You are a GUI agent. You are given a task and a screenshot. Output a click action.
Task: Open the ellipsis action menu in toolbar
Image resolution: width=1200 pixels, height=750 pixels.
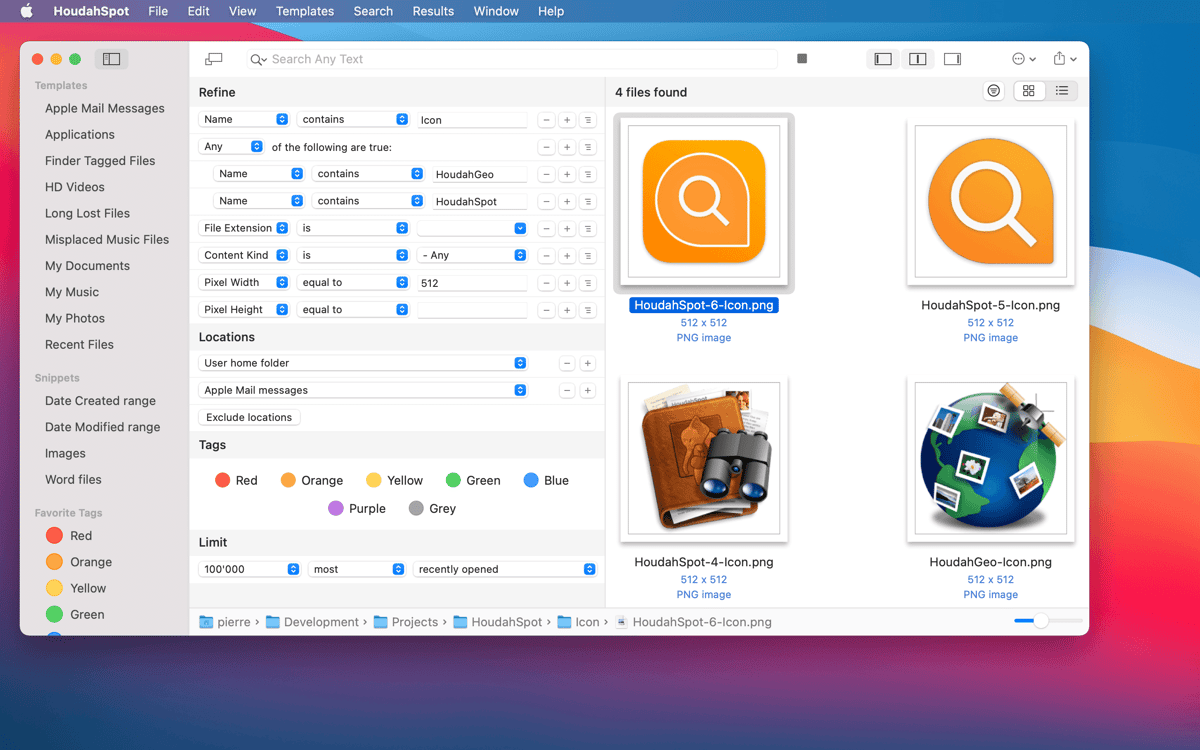pos(1023,59)
